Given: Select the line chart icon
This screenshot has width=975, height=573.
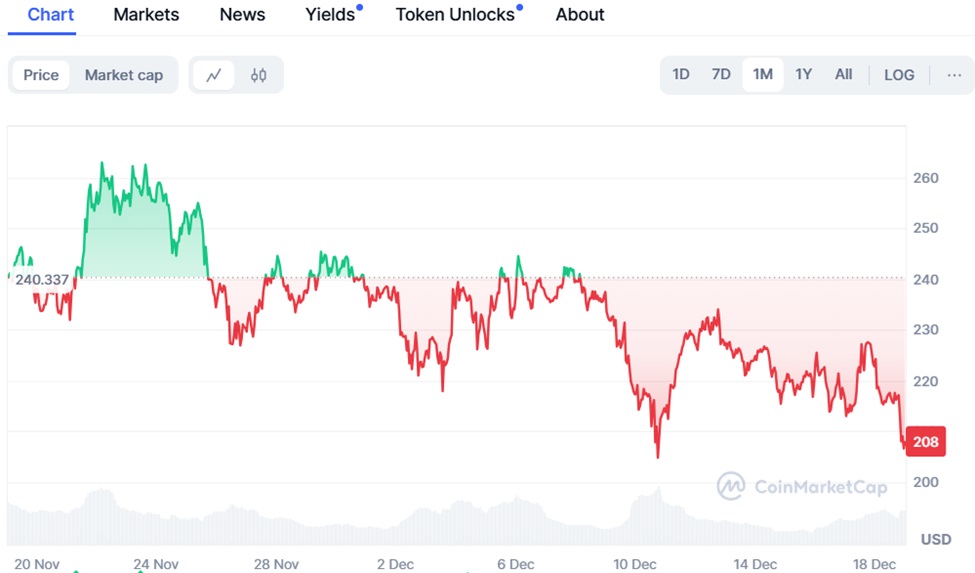Looking at the screenshot, I should (x=214, y=75).
